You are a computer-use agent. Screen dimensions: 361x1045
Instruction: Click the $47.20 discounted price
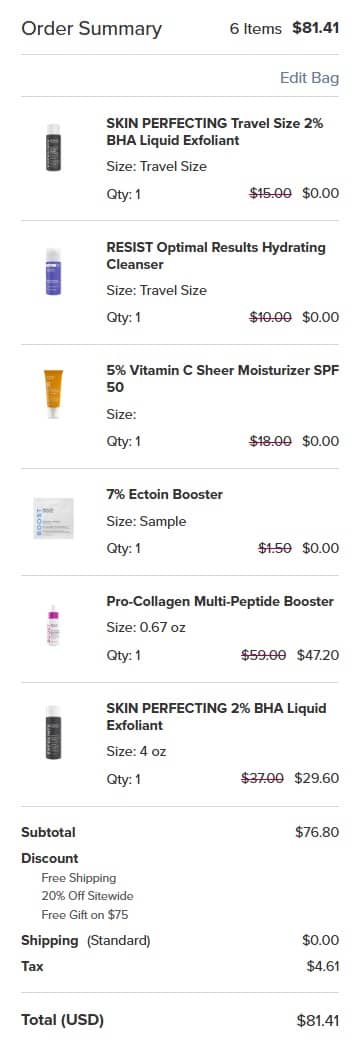(318, 655)
